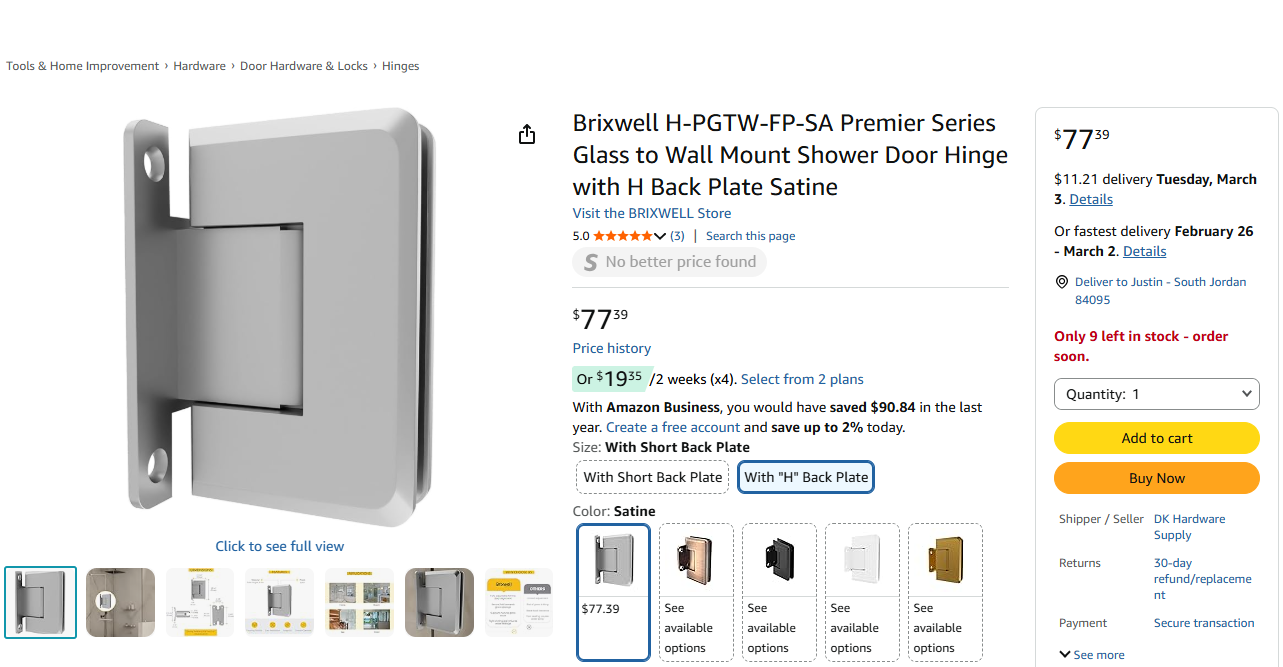This screenshot has width=1283, height=667.
Task: Expand the rating breakdown chevron
Action: click(x=660, y=236)
